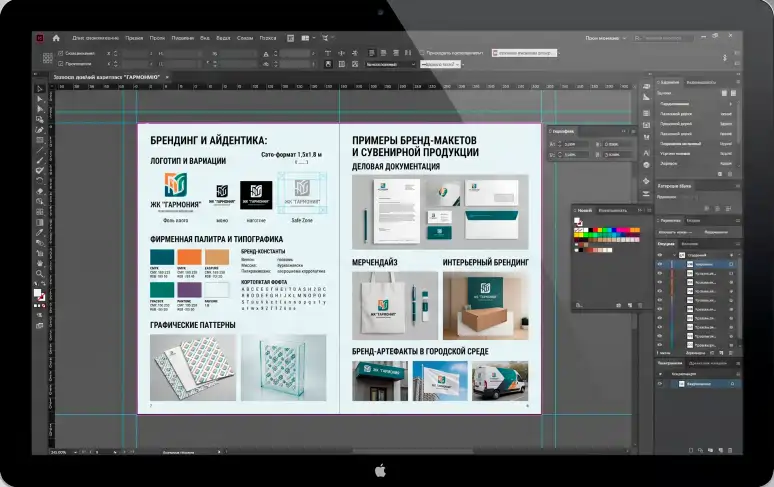
Task: Select the van image under "БРЕНД-АРТЕФАКТЫ В ГОРОДСКОЙ СРЕДЕ"
Action: 500,381
